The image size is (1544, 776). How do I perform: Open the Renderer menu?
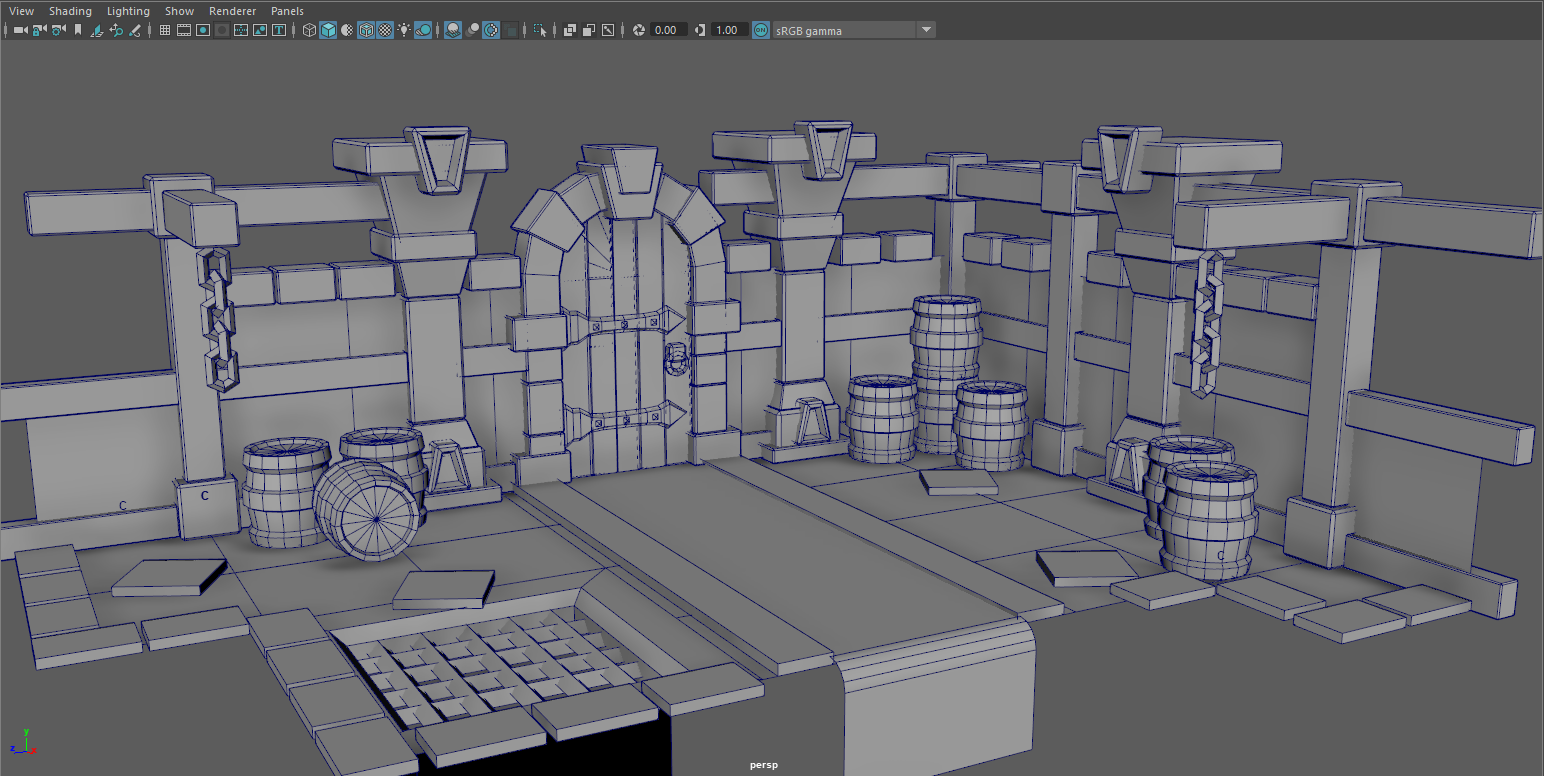(x=232, y=10)
